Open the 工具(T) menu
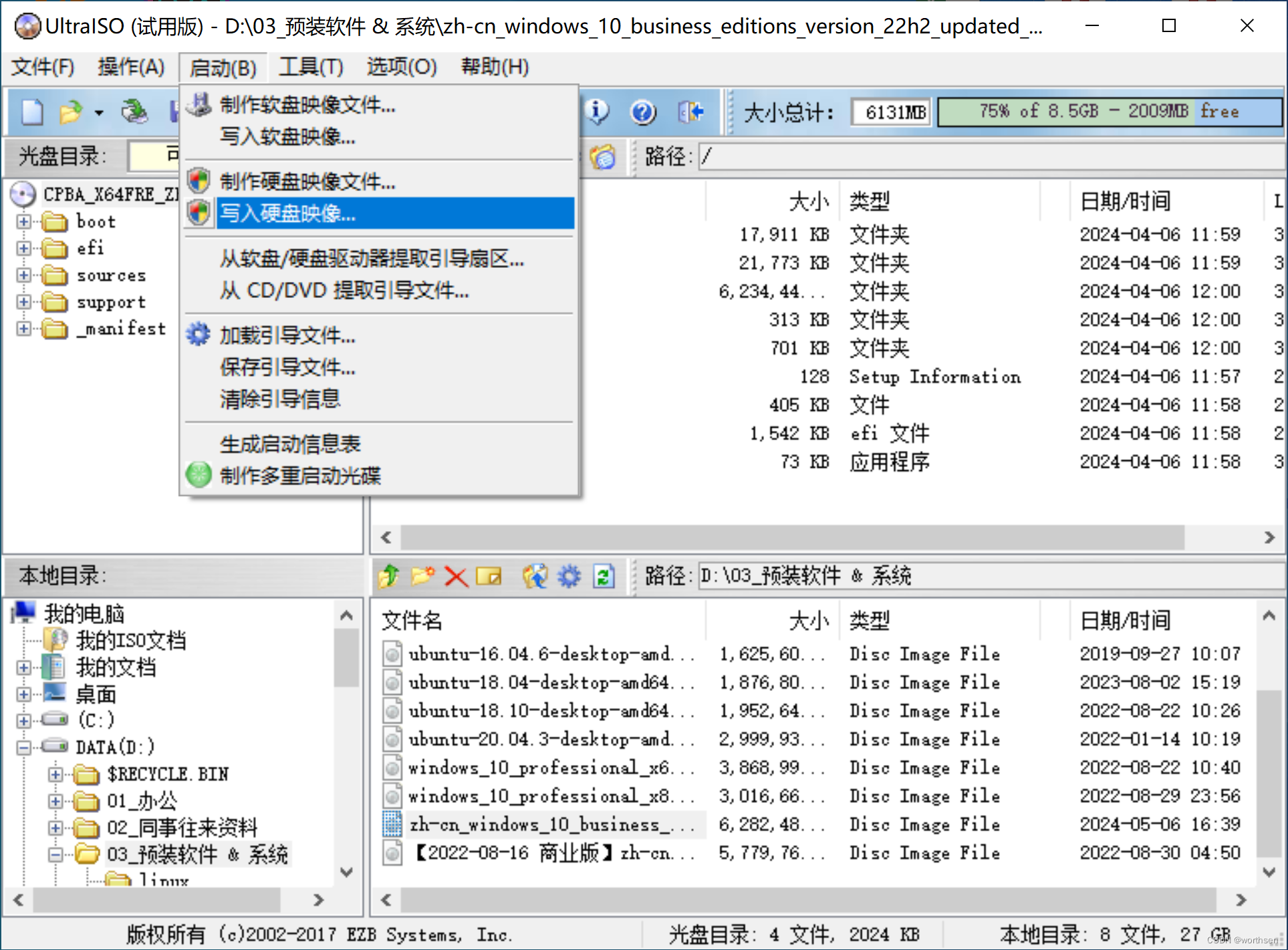This screenshot has height=950, width=1288. click(x=311, y=67)
